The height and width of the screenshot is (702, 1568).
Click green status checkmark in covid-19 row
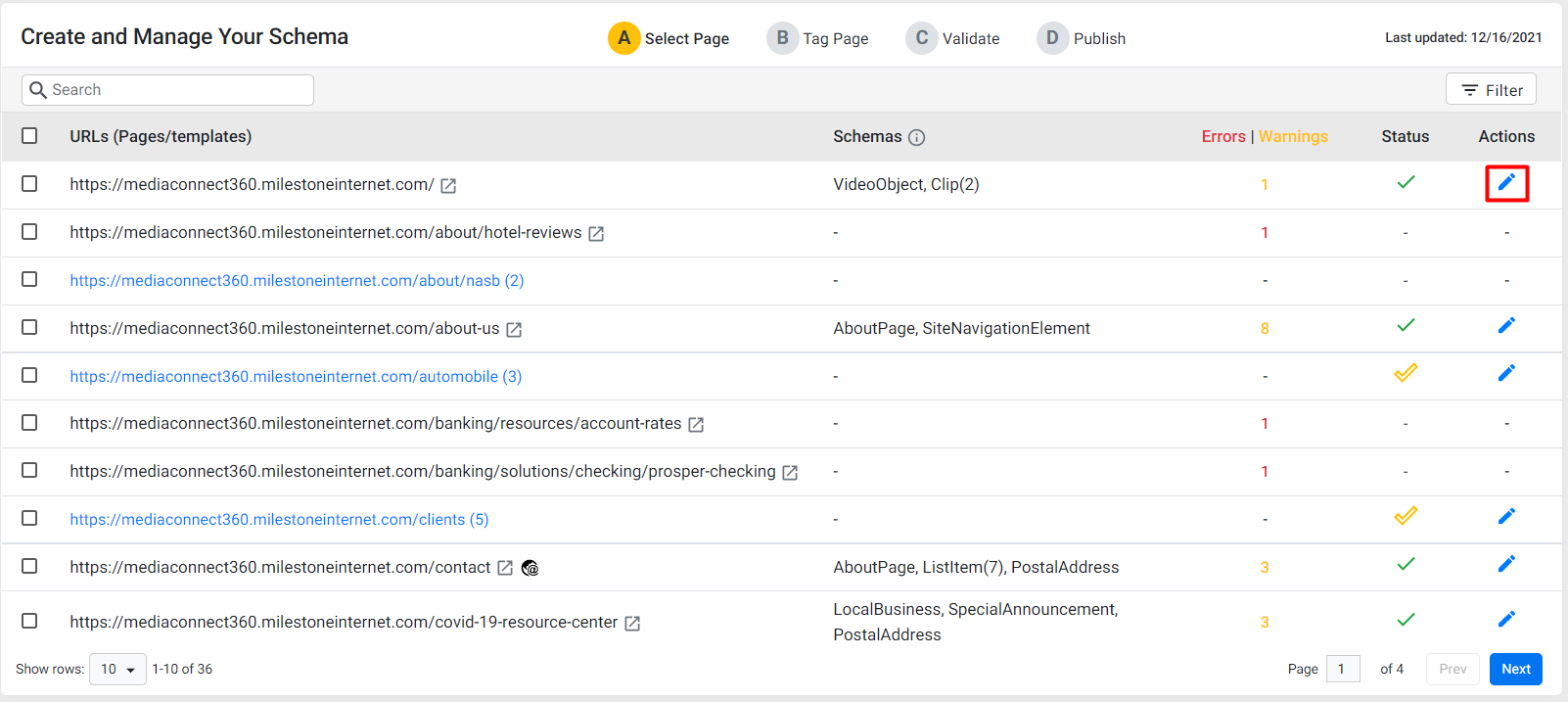[1406, 620]
